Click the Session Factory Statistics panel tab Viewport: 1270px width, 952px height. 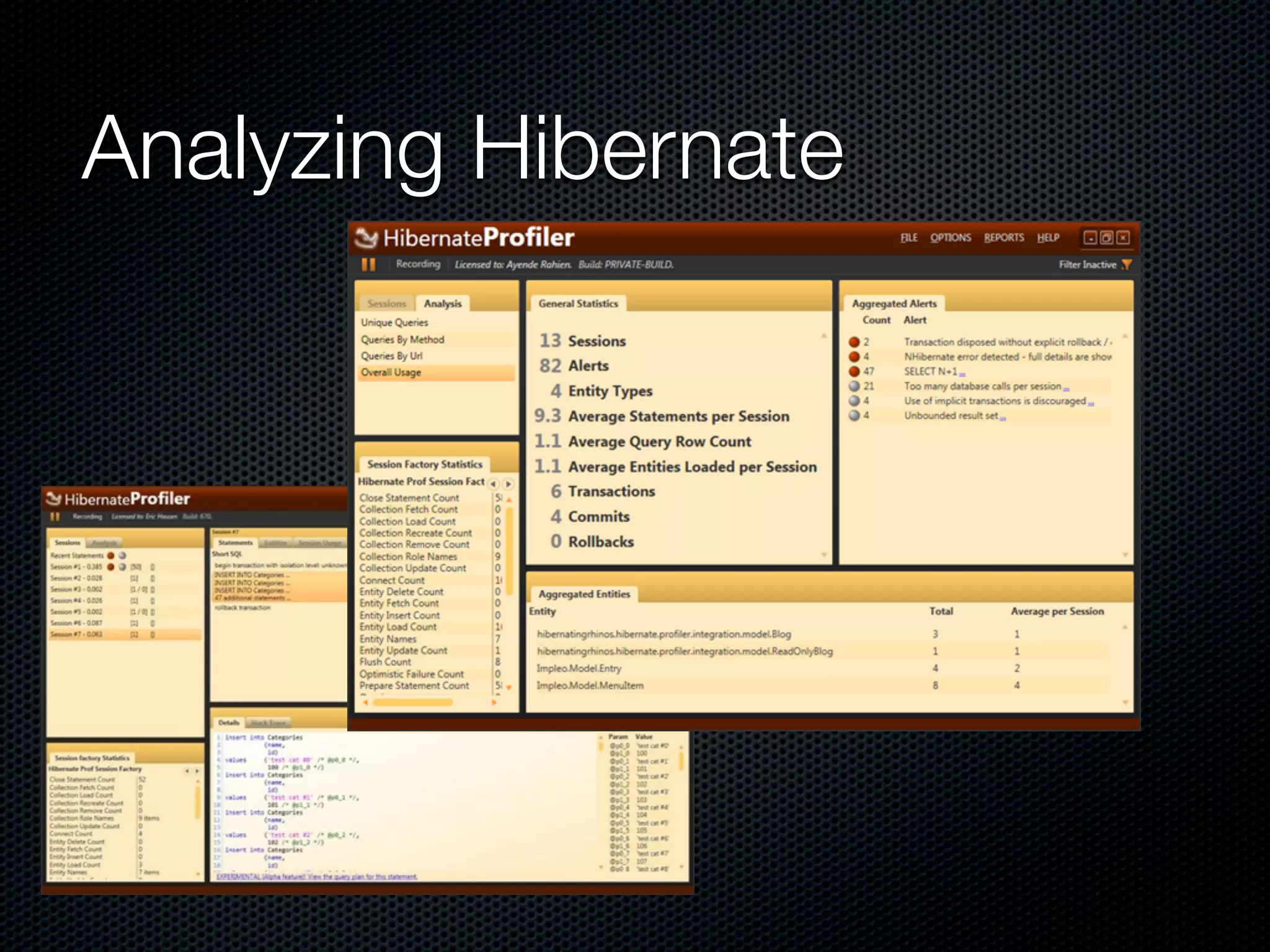click(424, 464)
